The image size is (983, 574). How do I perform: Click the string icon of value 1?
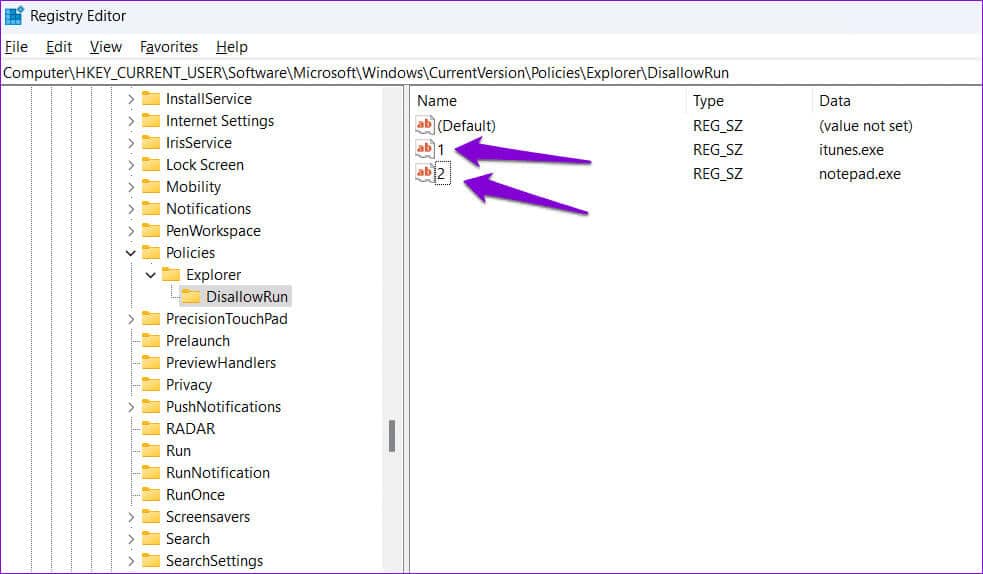pos(424,149)
